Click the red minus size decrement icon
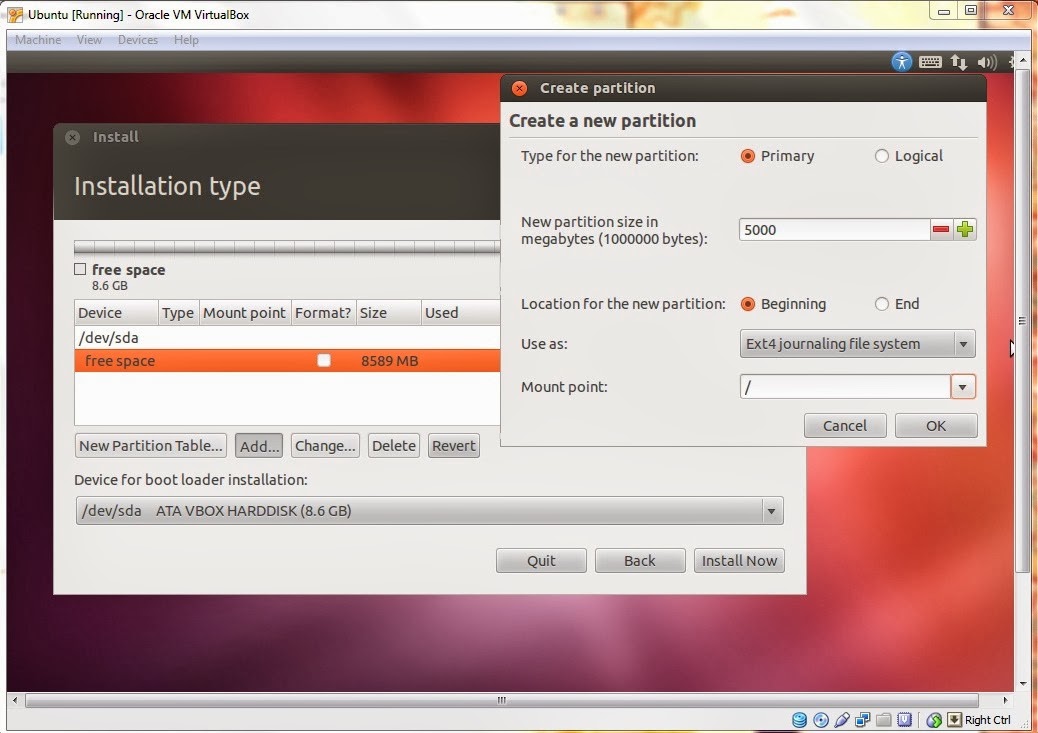The height and width of the screenshot is (733, 1038). 941,229
